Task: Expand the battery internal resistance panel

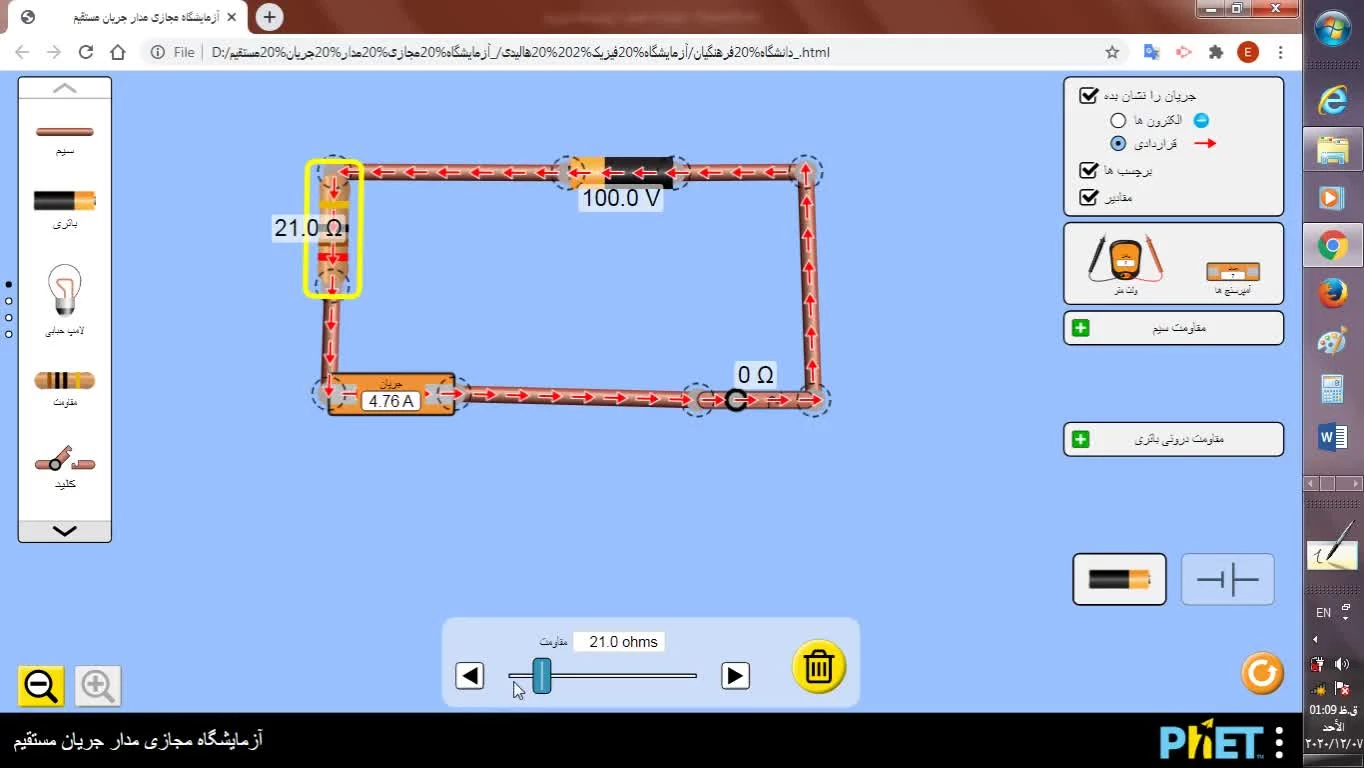Action: click(1081, 439)
